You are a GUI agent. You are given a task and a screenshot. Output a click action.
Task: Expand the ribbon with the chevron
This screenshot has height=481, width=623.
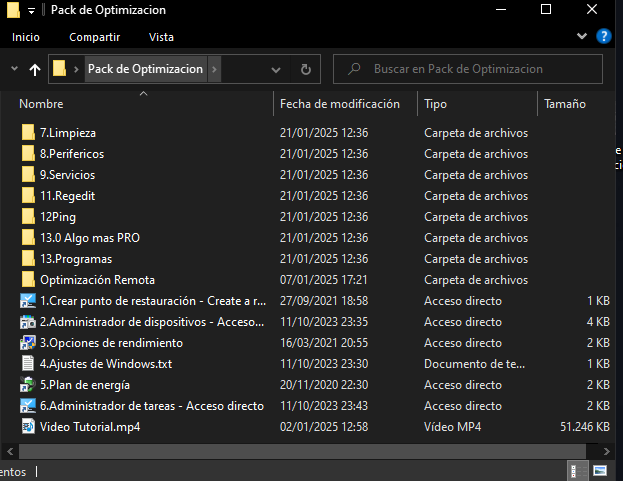(582, 37)
